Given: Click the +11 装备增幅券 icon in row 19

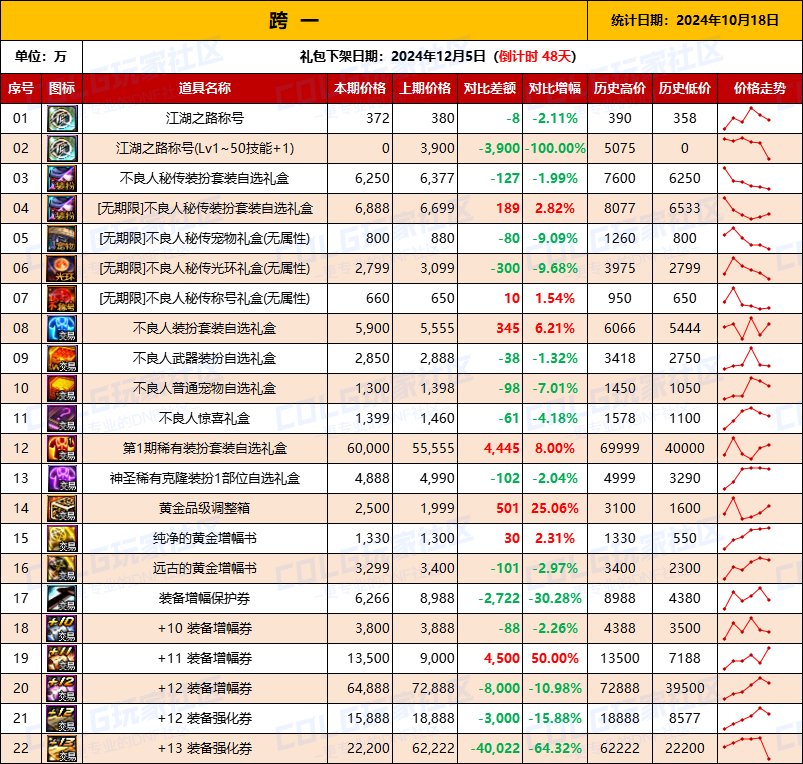Looking at the screenshot, I should pos(62,658).
